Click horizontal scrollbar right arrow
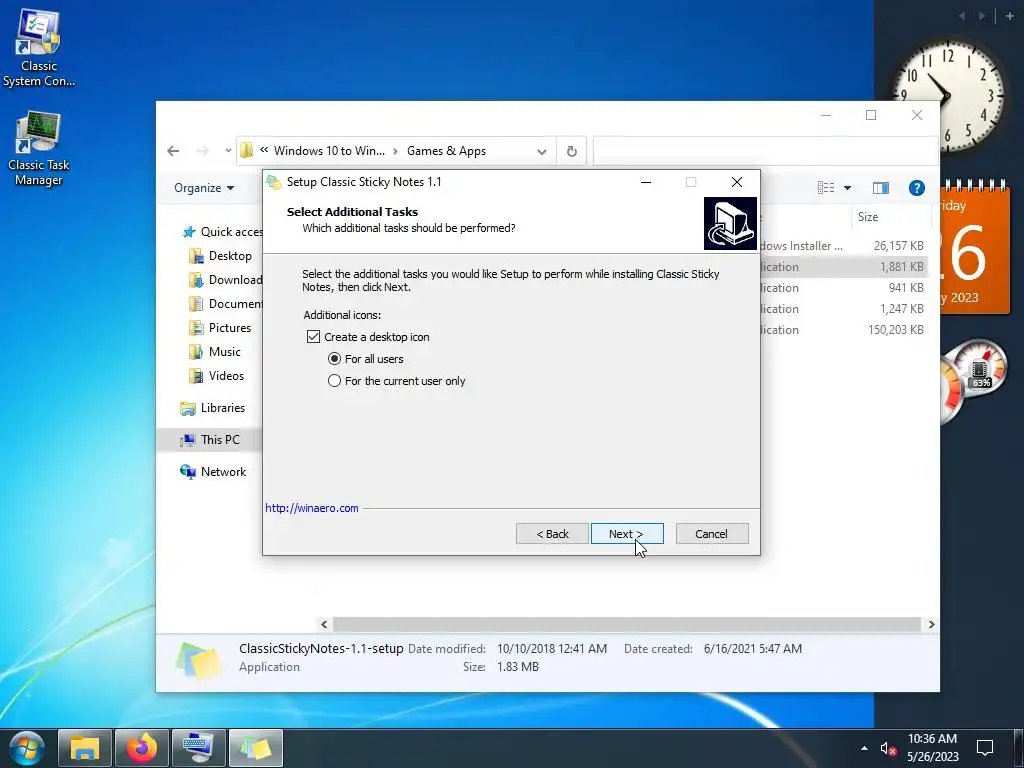 click(x=931, y=624)
